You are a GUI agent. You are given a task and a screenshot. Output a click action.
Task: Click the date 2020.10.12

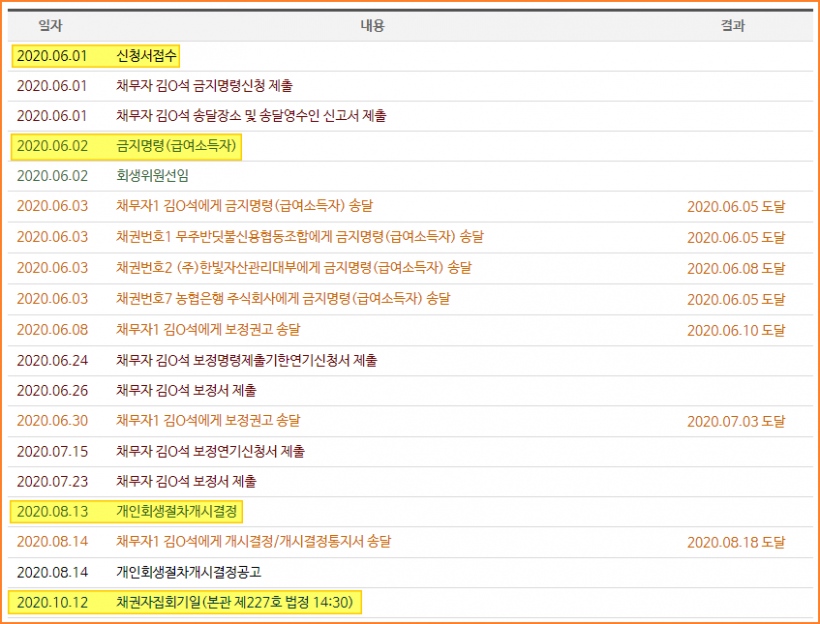tap(52, 603)
